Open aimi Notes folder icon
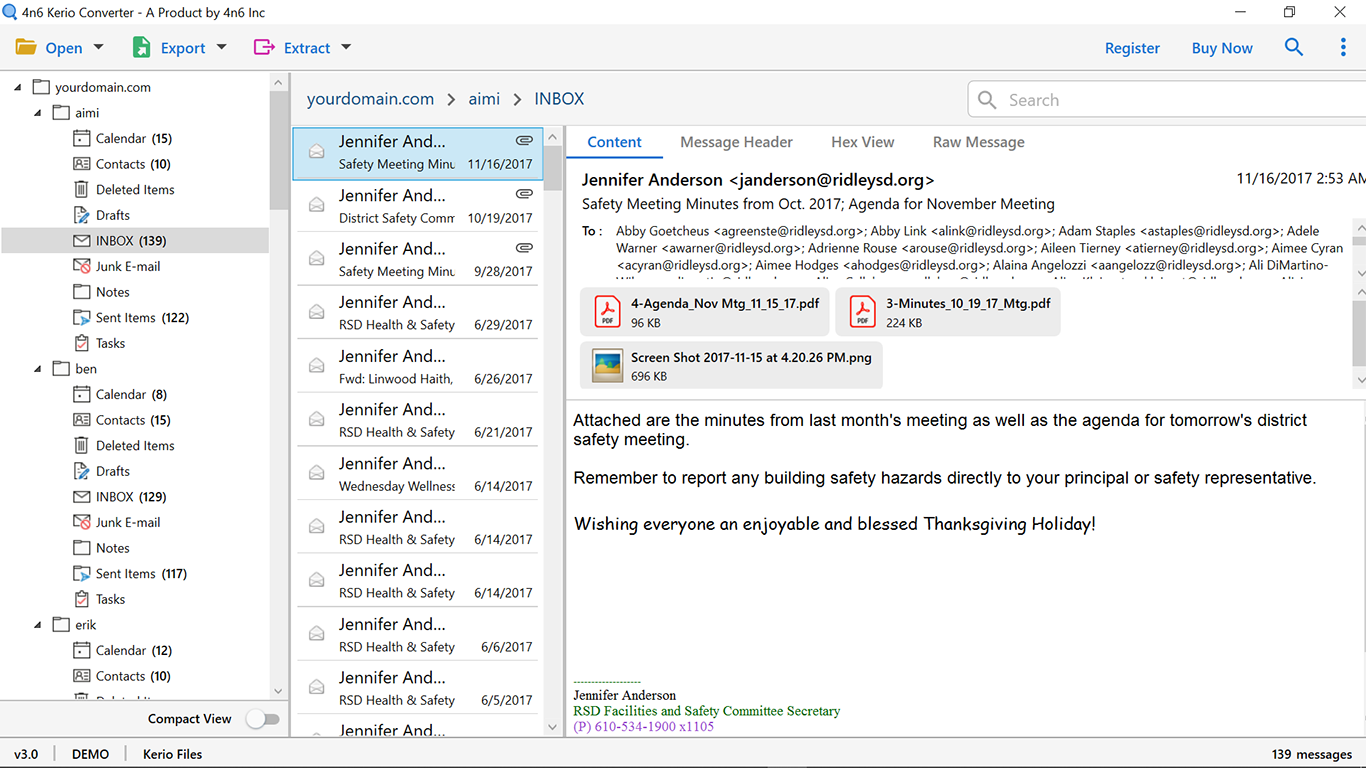The width and height of the screenshot is (1366, 768). click(82, 292)
